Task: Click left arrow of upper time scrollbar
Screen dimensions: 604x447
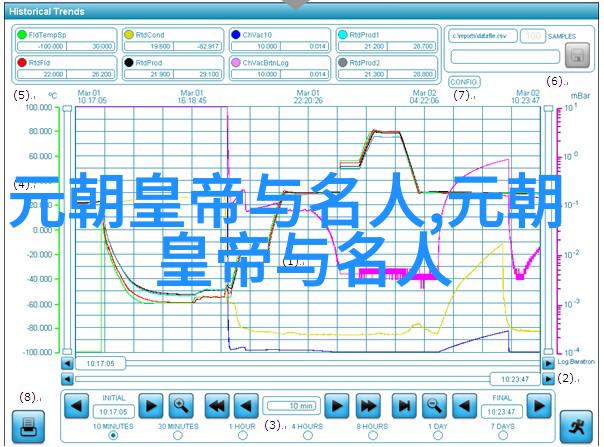Action: [67, 363]
